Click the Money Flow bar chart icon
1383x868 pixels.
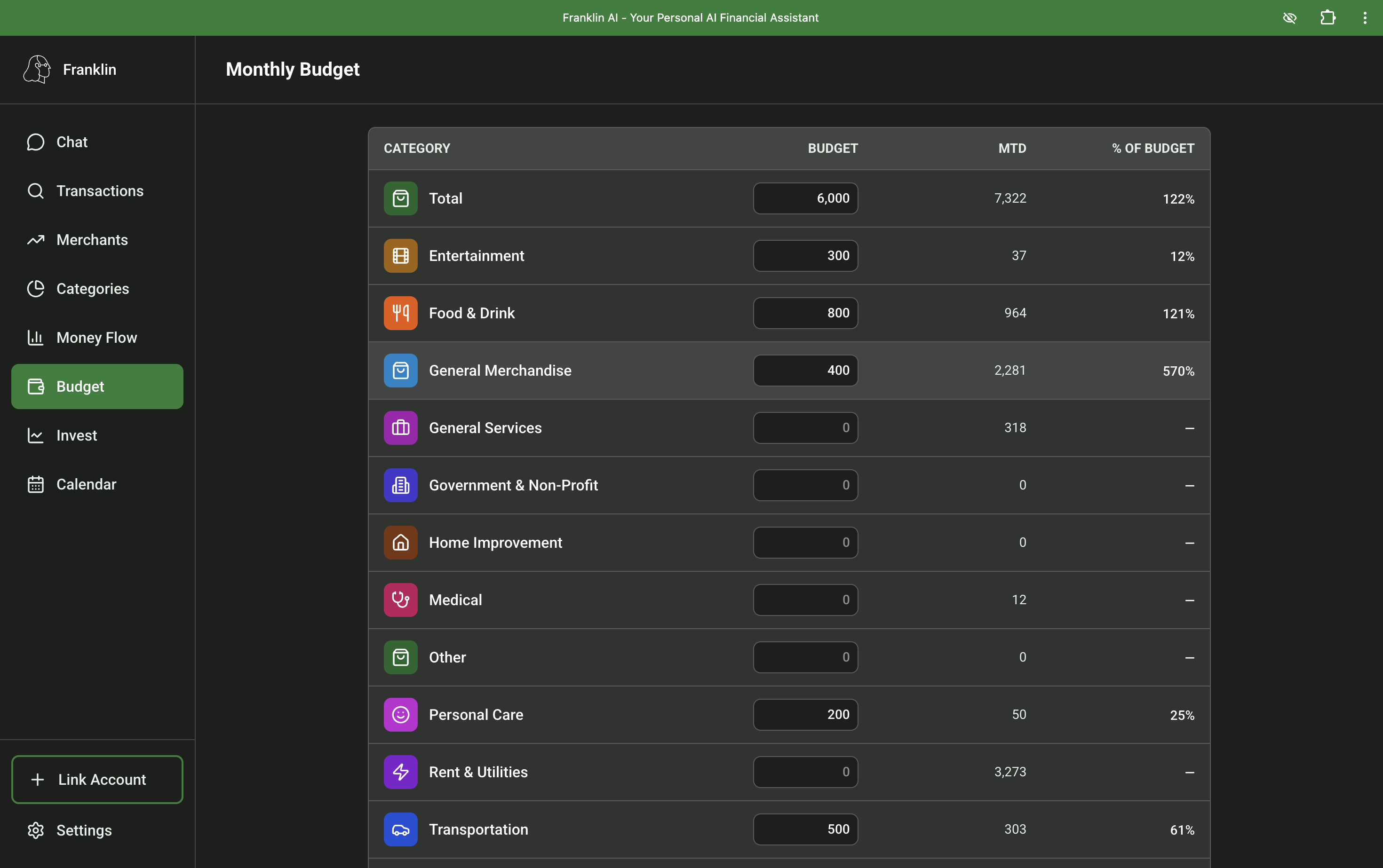pyautogui.click(x=36, y=337)
